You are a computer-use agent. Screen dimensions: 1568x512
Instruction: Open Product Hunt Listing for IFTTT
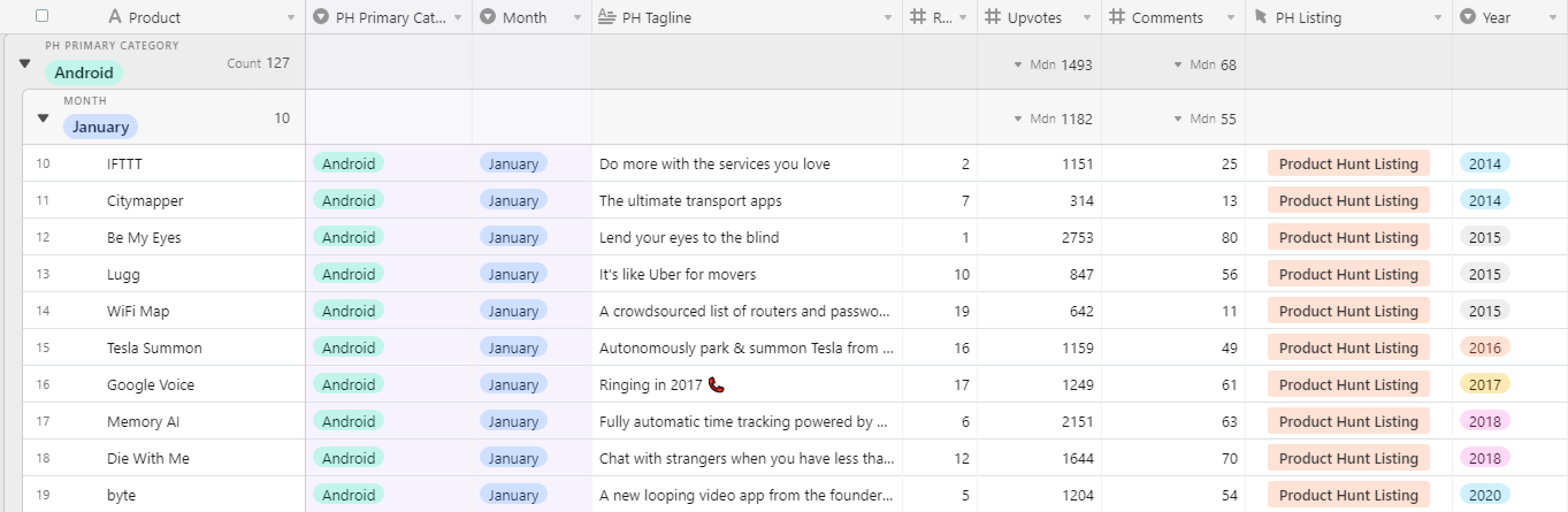(x=1348, y=163)
